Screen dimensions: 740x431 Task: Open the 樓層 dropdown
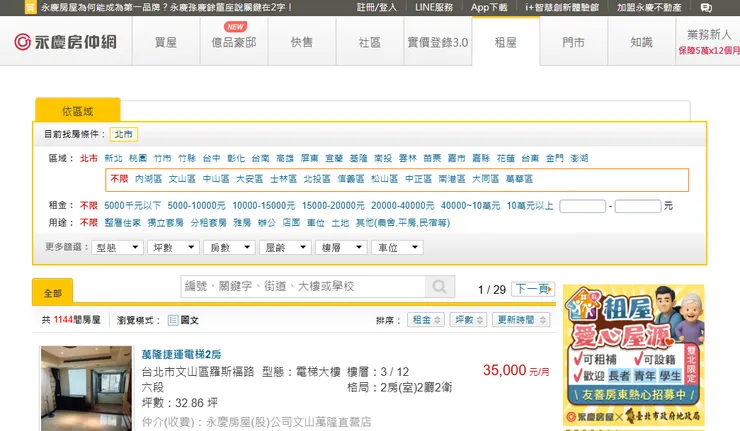(x=341, y=247)
